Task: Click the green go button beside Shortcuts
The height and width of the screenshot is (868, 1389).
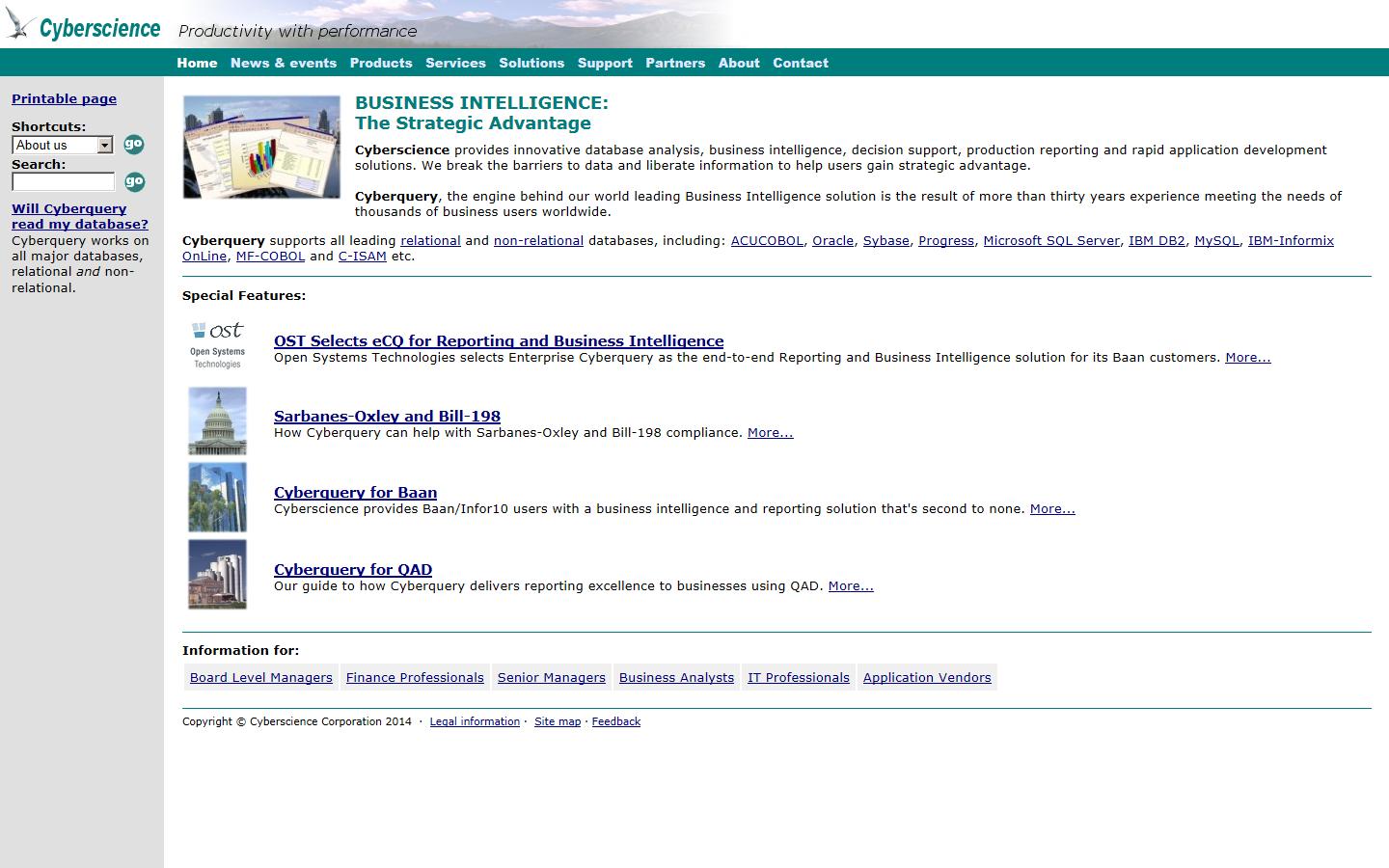Action: [x=133, y=145]
